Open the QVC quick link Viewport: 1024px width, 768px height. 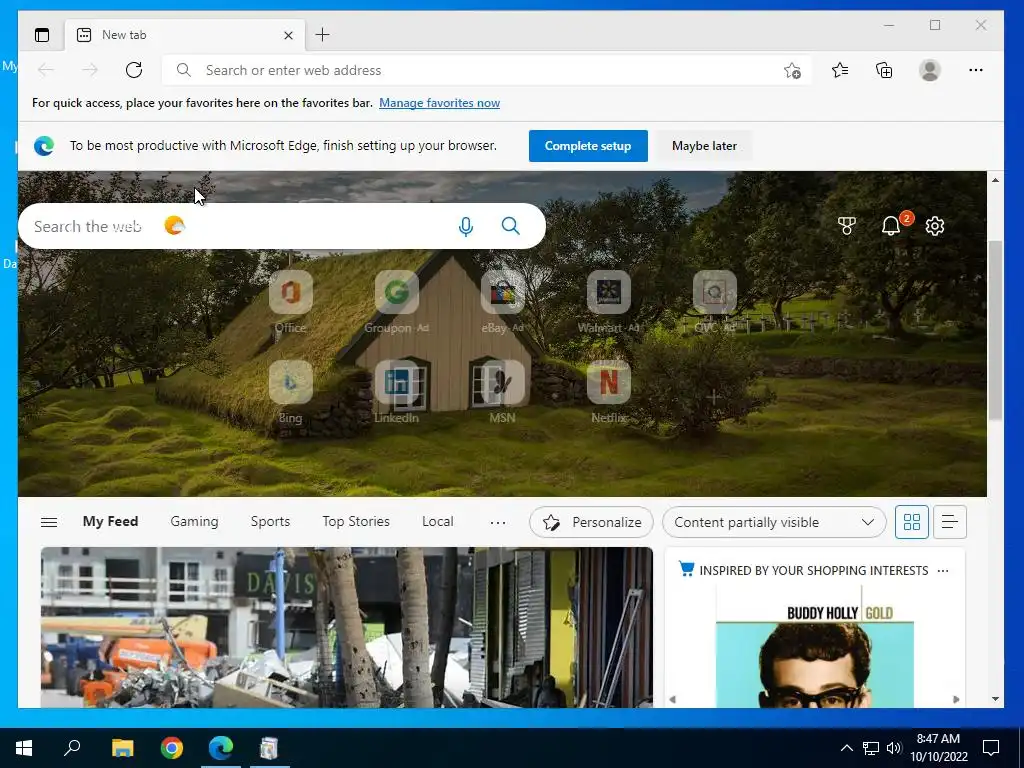coord(714,302)
